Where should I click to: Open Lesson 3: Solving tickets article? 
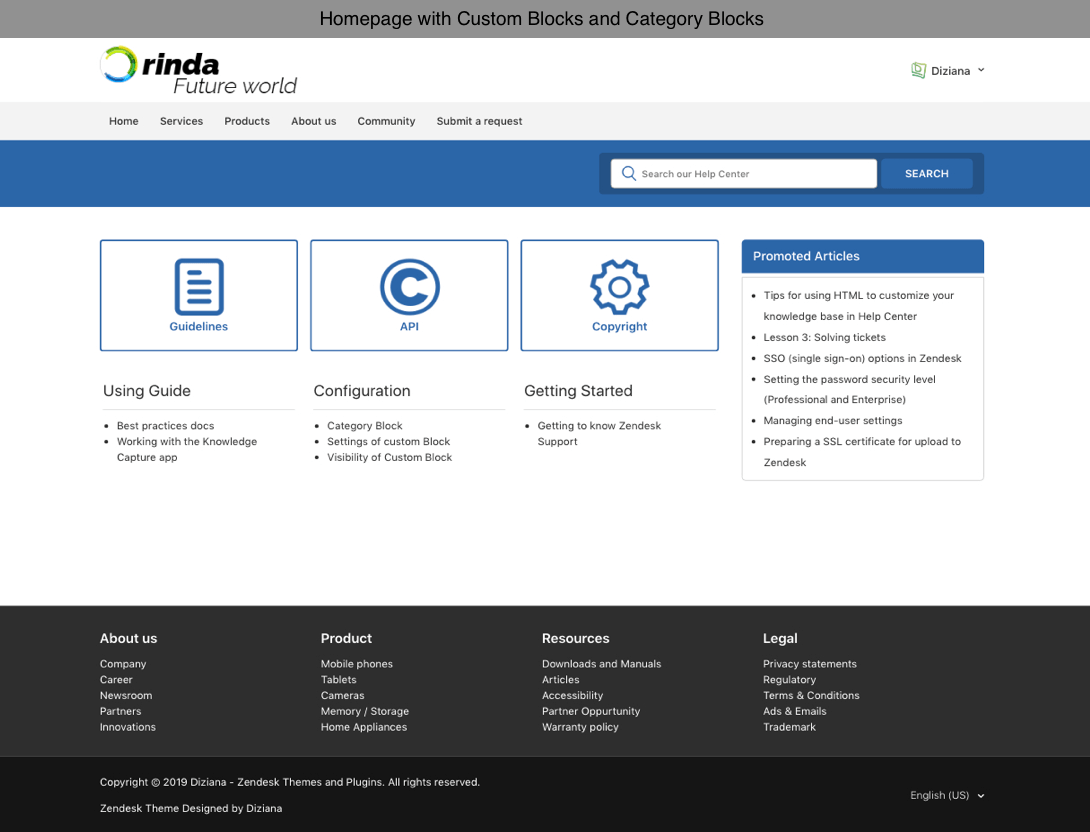(x=824, y=337)
